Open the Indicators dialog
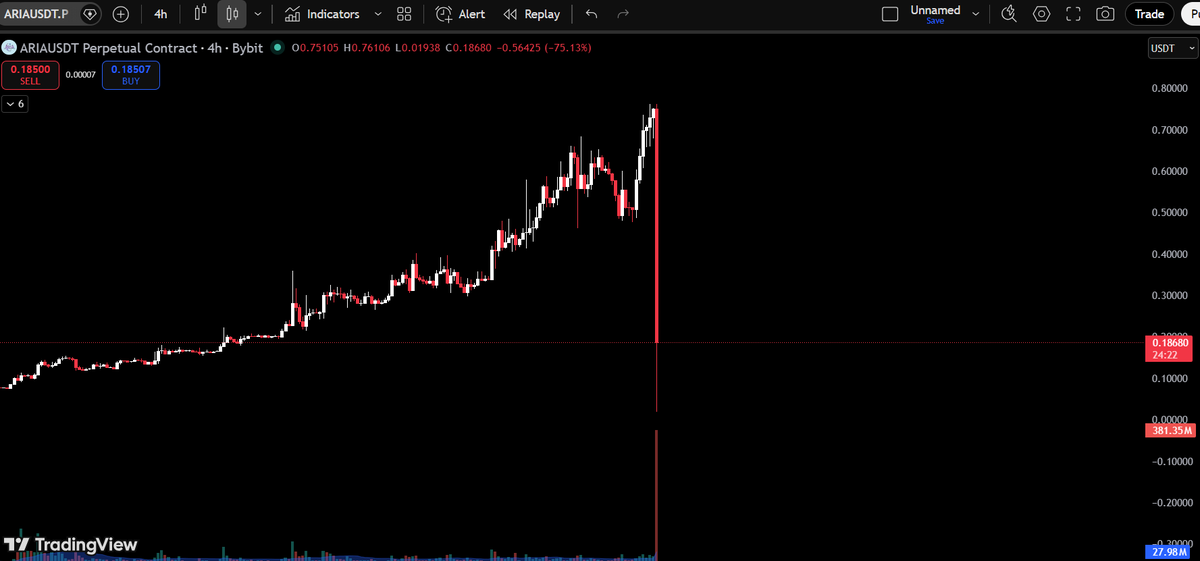Image resolution: width=1200 pixels, height=561 pixels. point(322,14)
